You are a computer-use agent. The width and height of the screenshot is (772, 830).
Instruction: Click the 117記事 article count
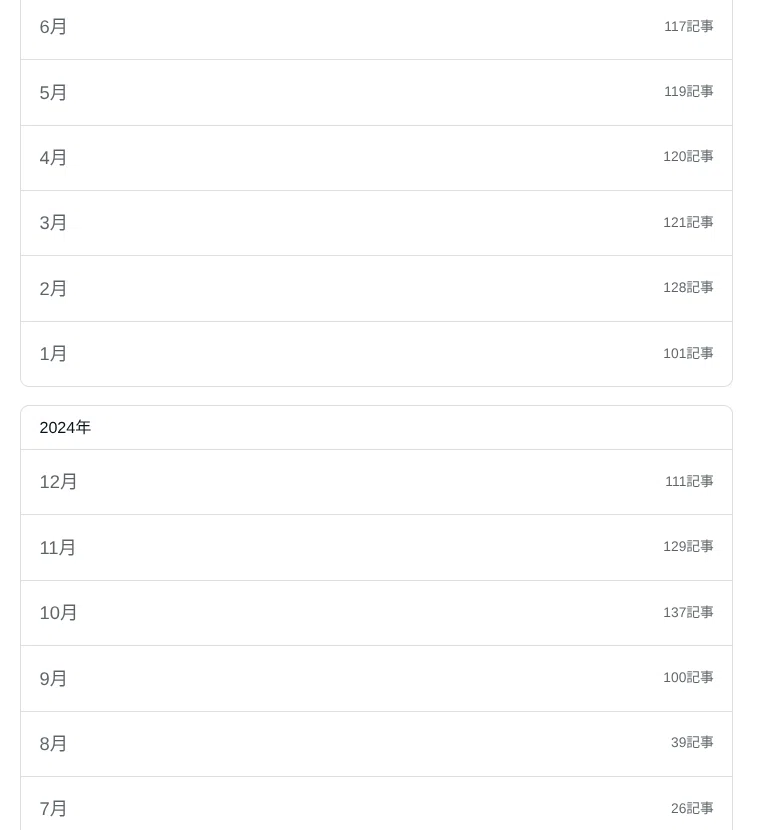688,26
